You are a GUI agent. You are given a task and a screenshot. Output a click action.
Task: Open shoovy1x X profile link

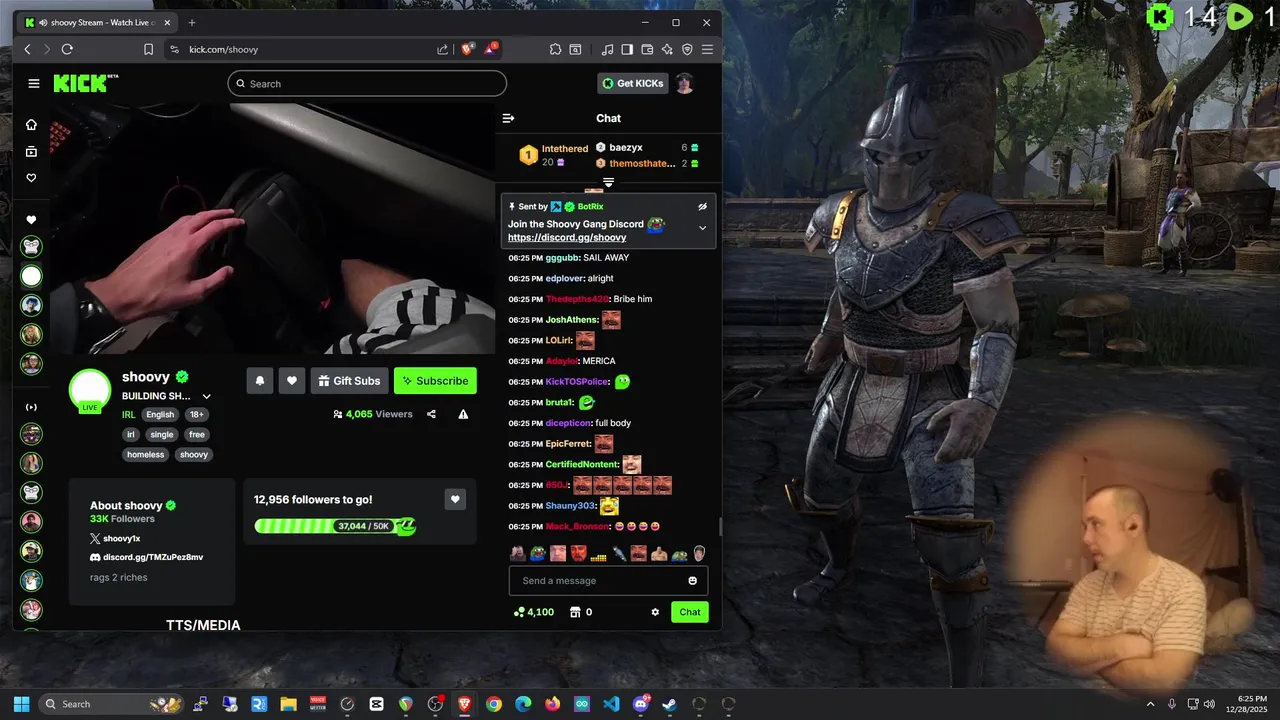point(115,538)
